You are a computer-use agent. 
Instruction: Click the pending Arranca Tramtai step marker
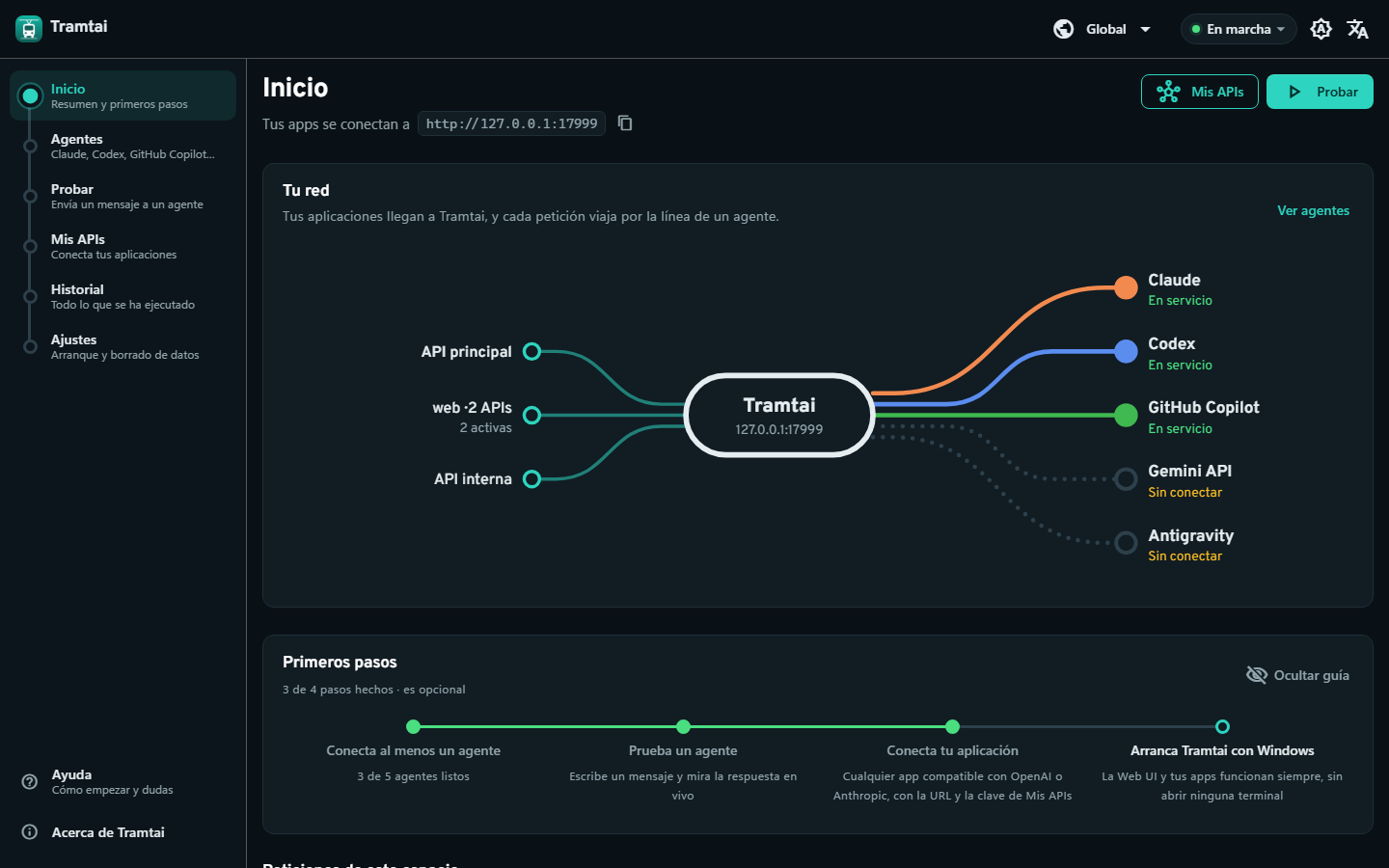tap(1222, 726)
